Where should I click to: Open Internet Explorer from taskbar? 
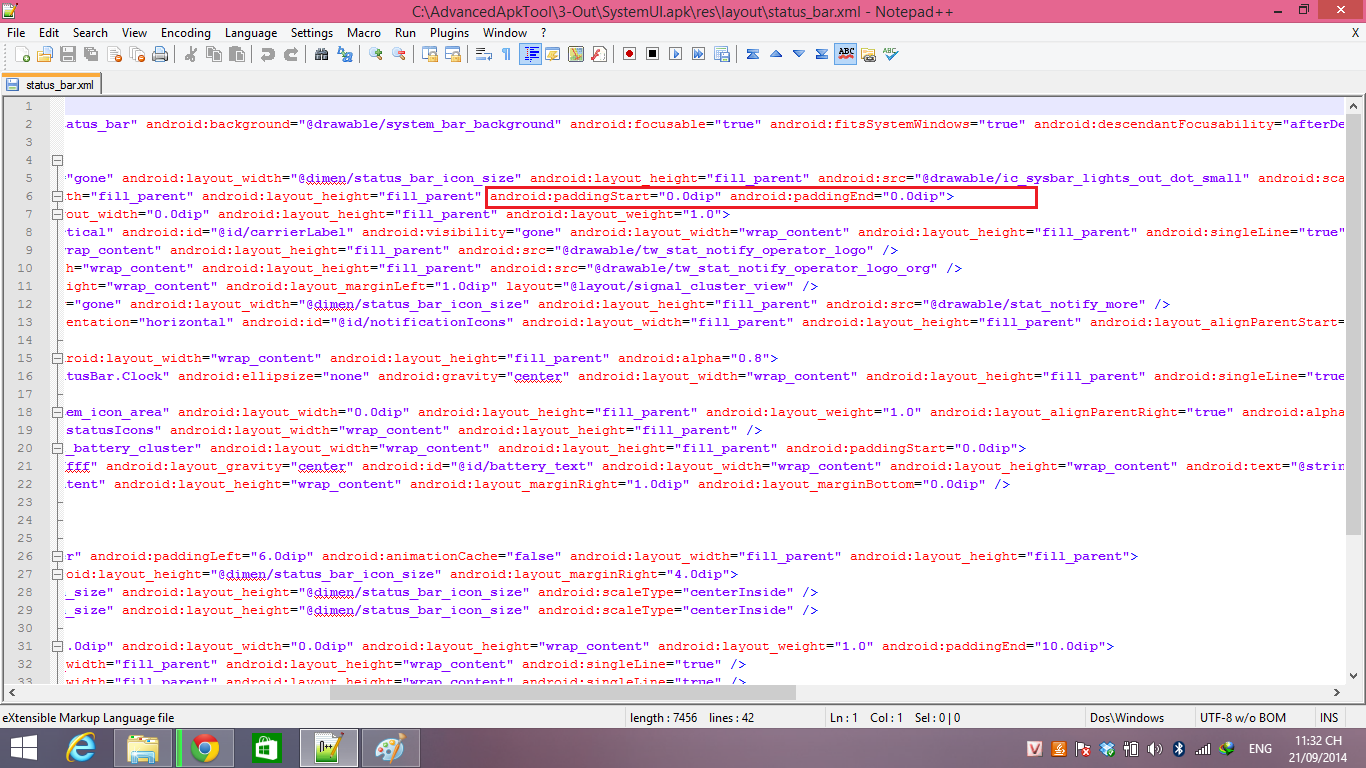(81, 748)
